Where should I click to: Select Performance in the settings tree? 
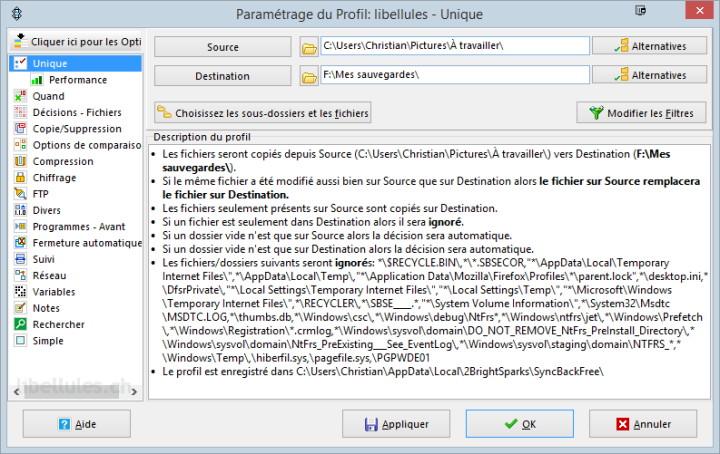(78, 80)
